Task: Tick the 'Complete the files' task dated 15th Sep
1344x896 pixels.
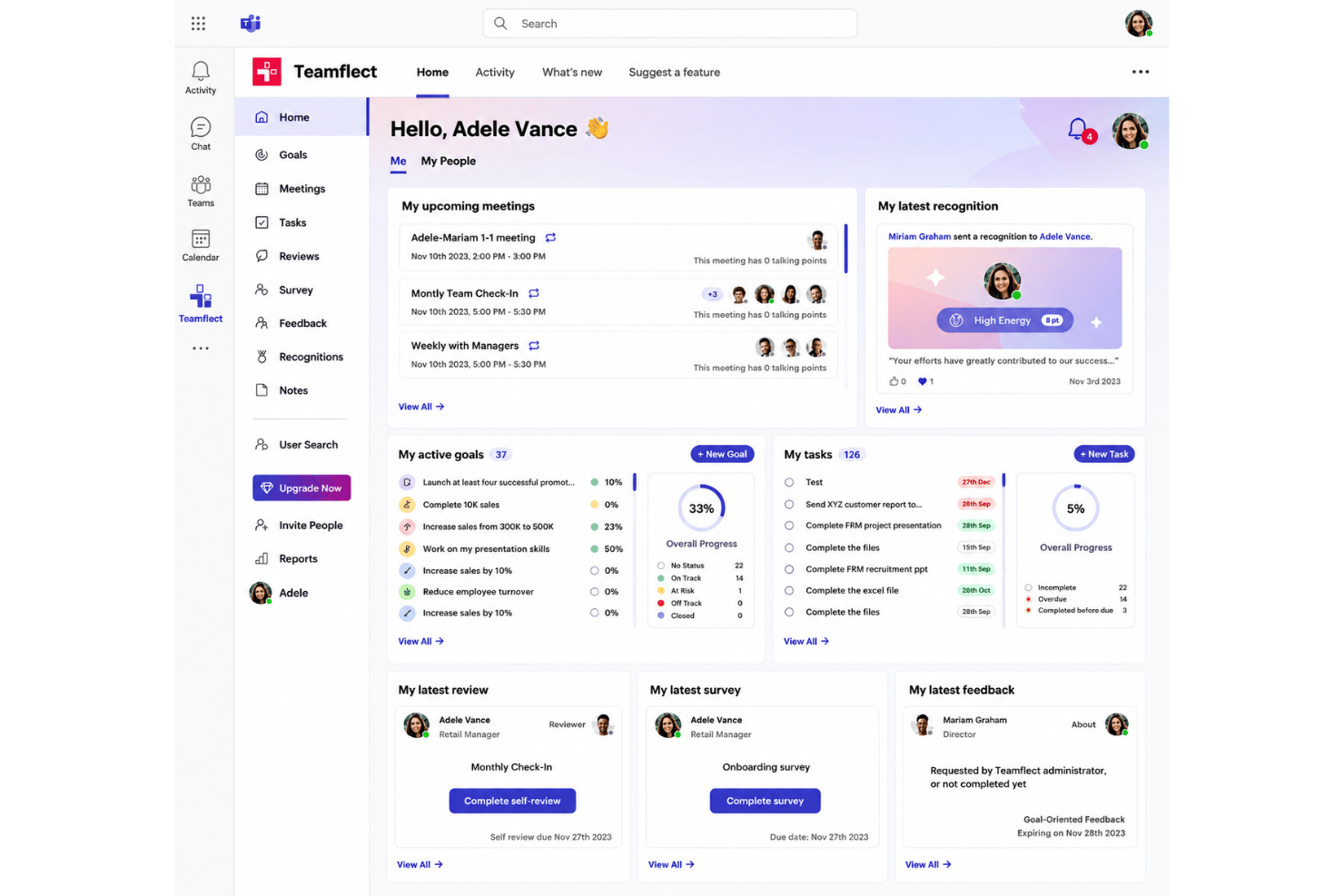Action: (x=789, y=547)
